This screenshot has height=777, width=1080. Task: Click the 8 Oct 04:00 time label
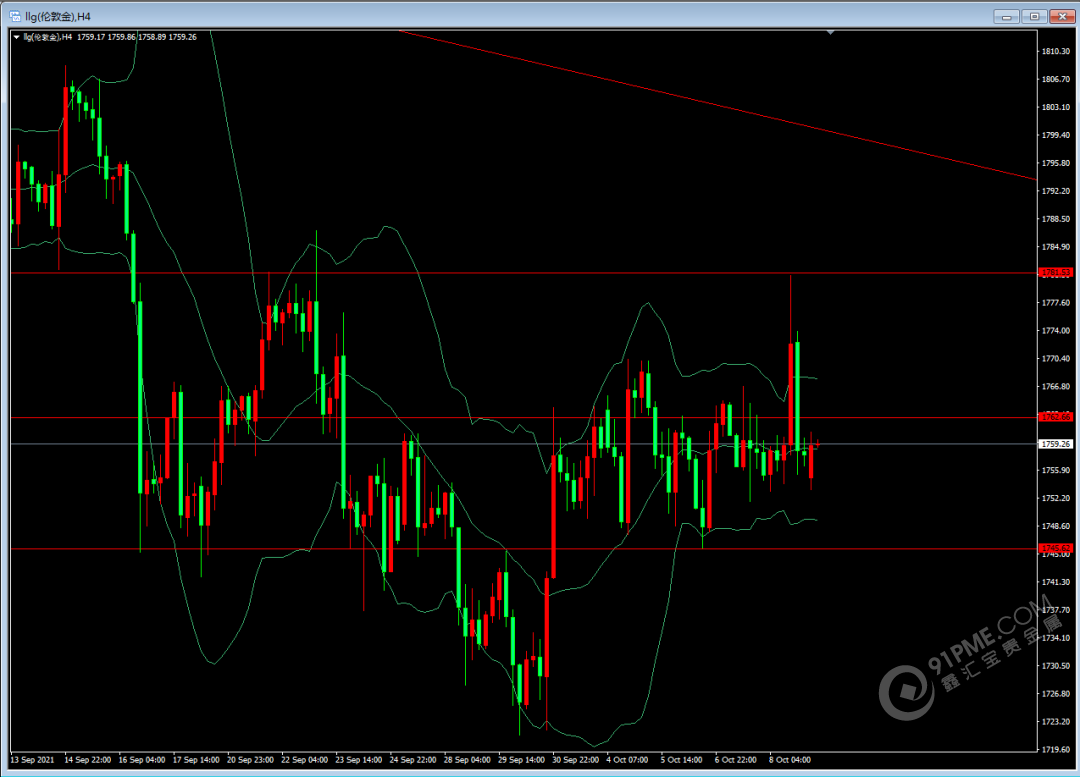coord(790,760)
